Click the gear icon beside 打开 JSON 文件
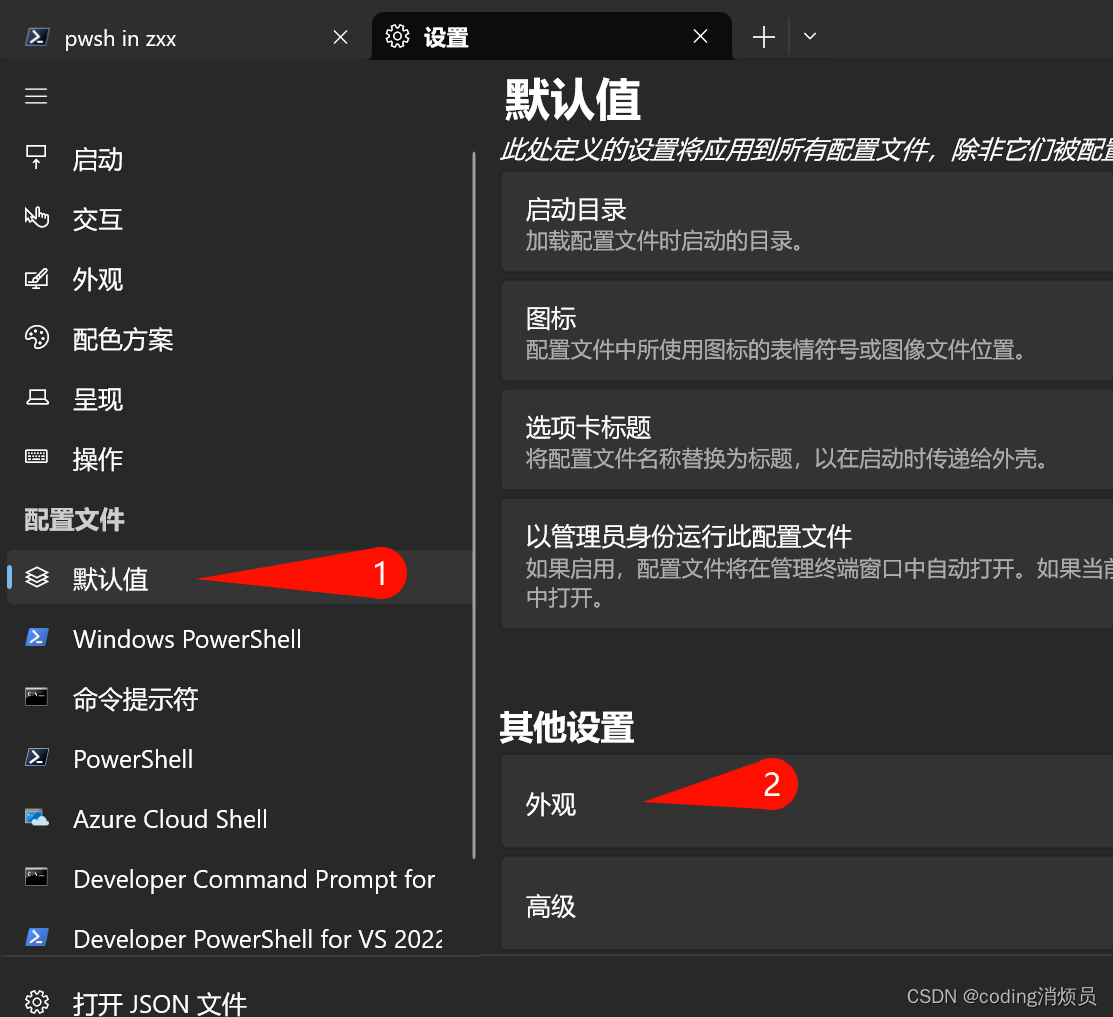The height and width of the screenshot is (1017, 1113). [x=37, y=1002]
